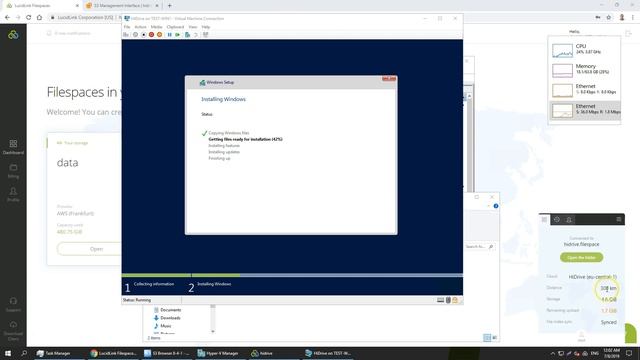The width and height of the screenshot is (640, 360).
Task: Click the VM Start (power circle) toolbar icon
Action: tap(136, 35)
